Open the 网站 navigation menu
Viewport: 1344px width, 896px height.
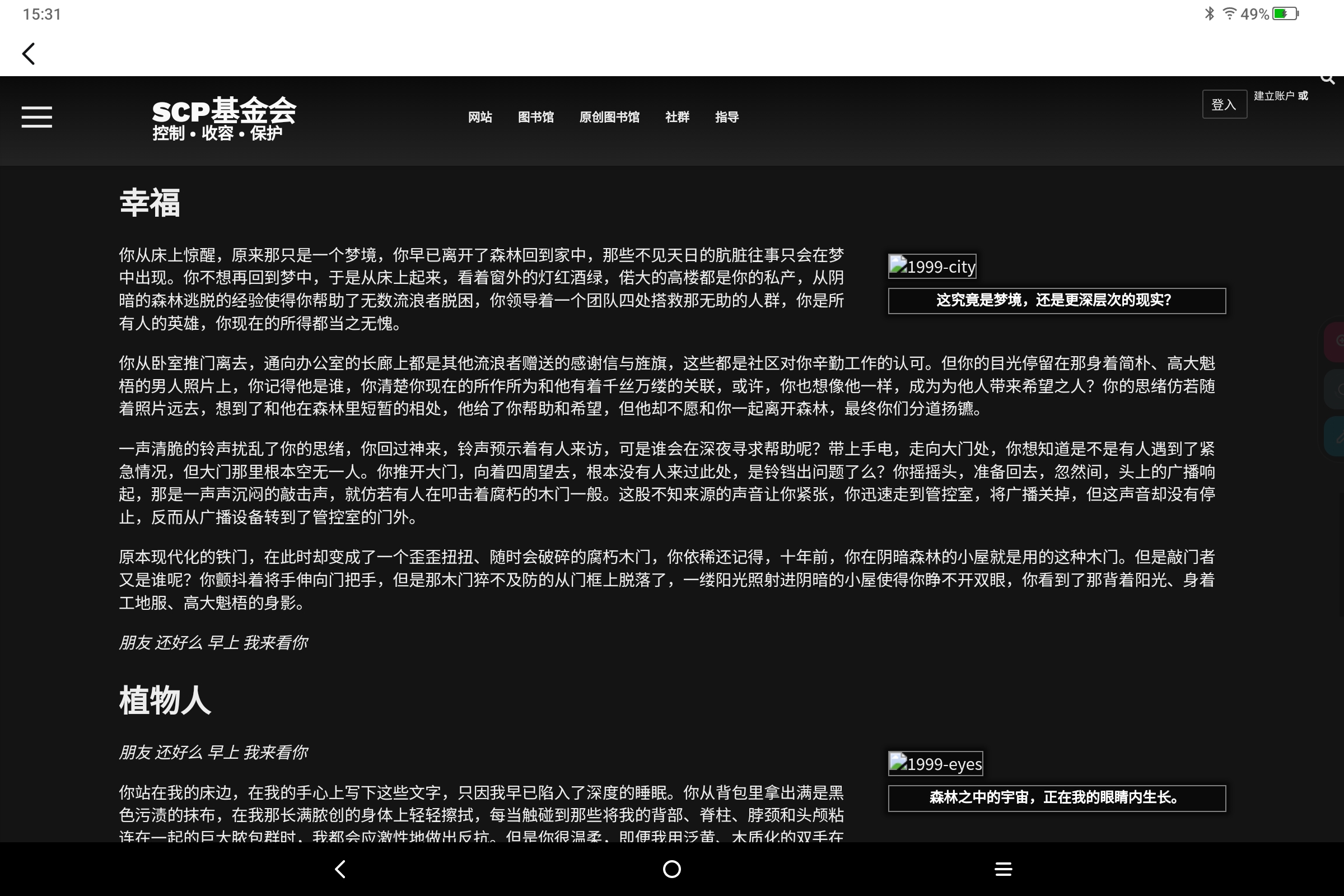tap(480, 117)
